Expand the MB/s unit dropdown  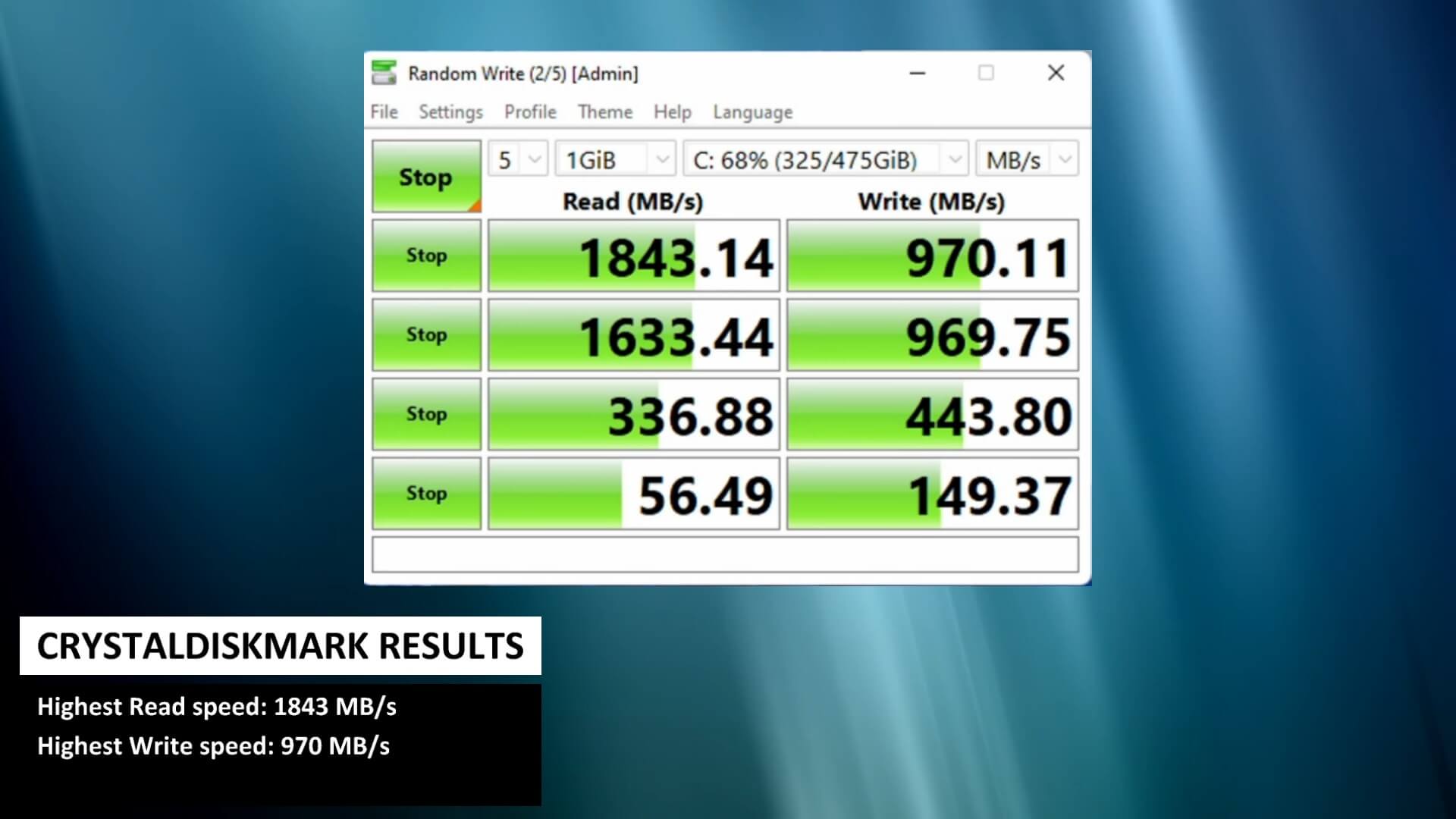(x=1027, y=159)
